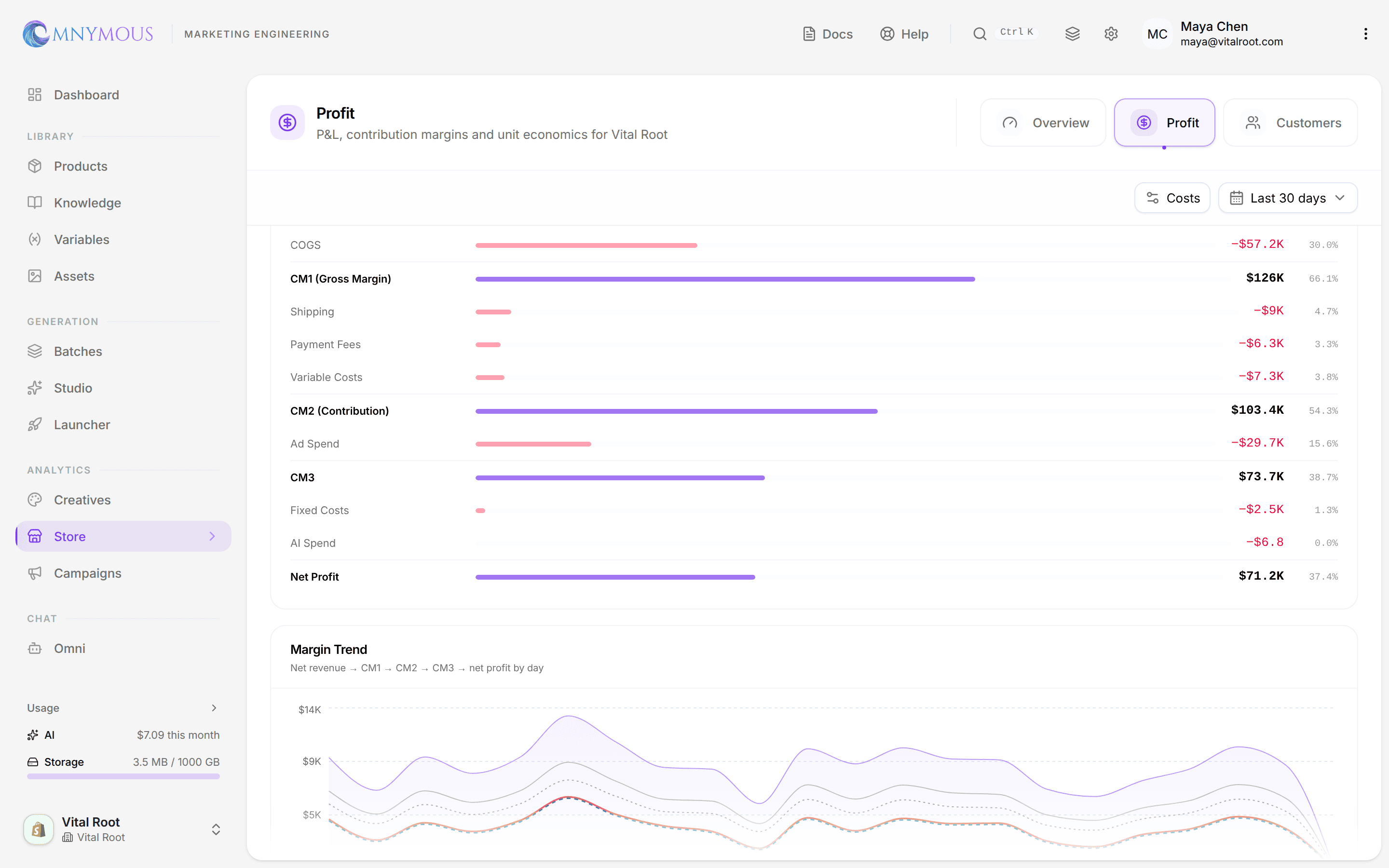Click the Variable Costs label
The image size is (1389, 868).
tap(326, 377)
